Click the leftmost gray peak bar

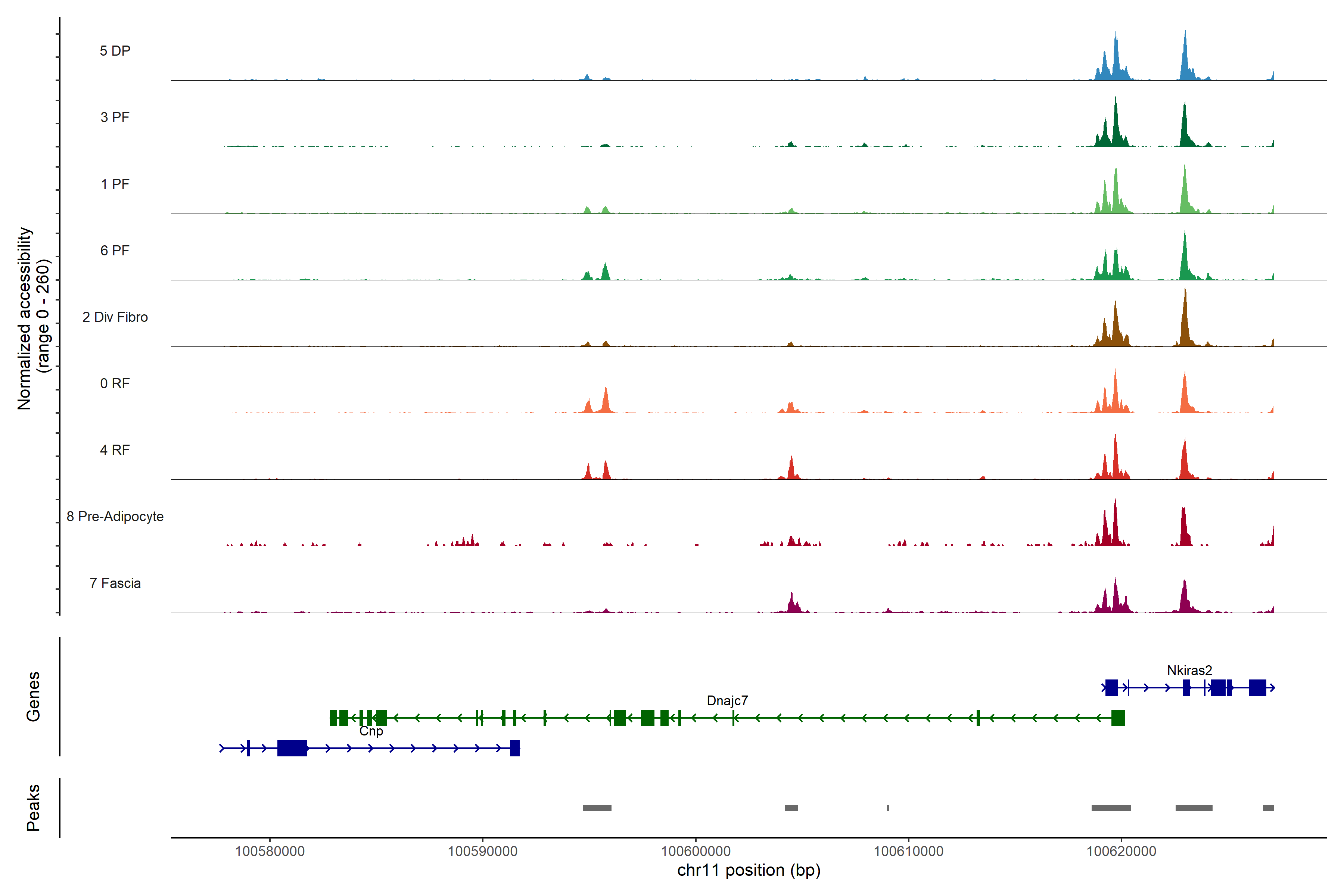[x=597, y=808]
